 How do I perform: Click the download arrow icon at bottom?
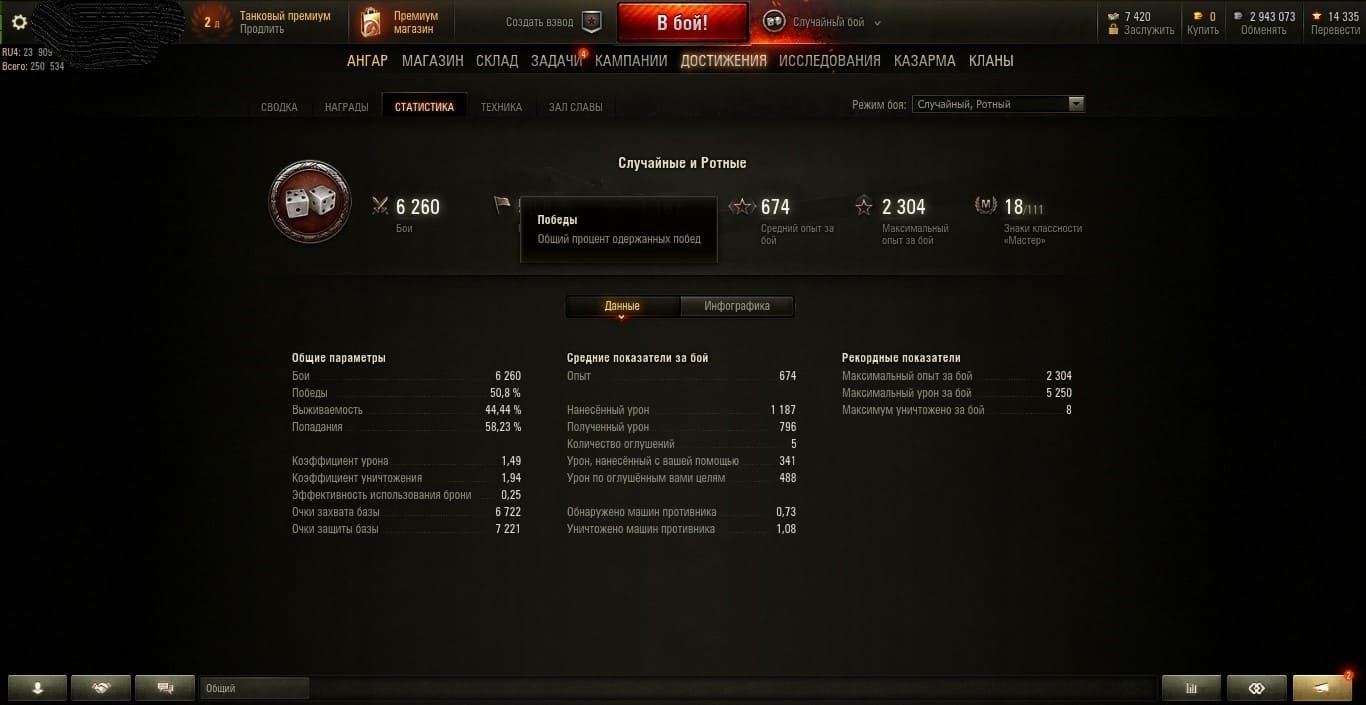pyautogui.click(x=37, y=688)
